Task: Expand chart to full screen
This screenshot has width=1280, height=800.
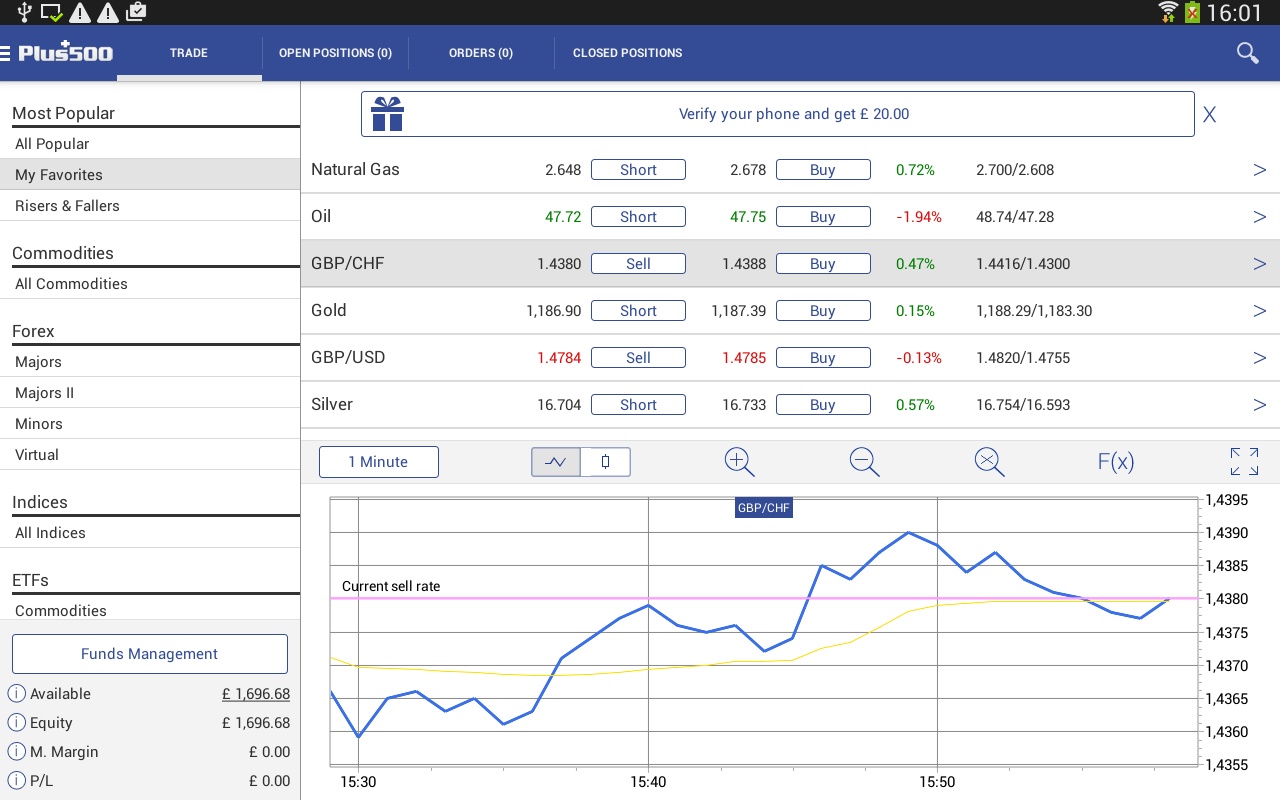Action: tap(1244, 462)
